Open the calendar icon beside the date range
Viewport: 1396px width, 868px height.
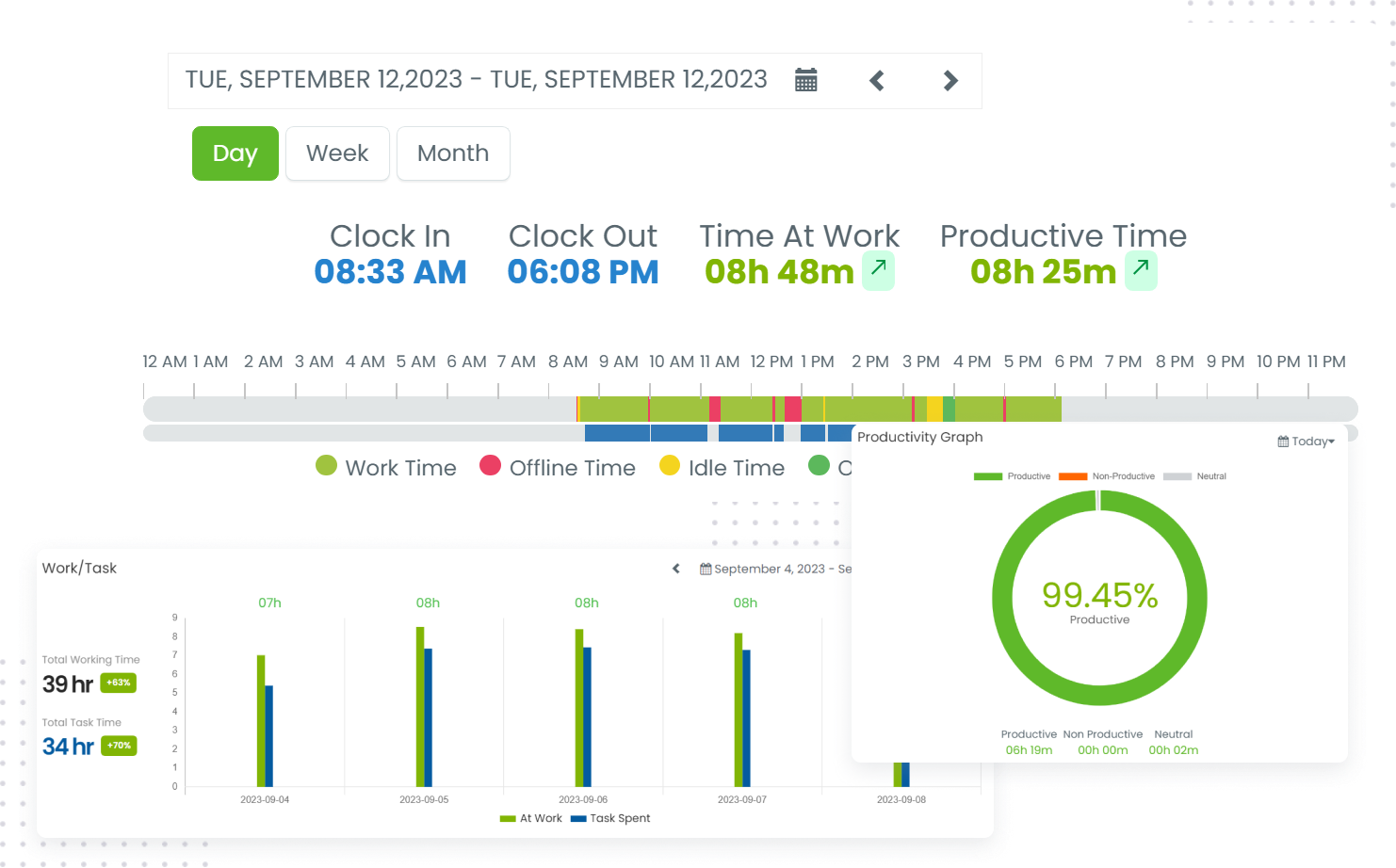tap(805, 80)
